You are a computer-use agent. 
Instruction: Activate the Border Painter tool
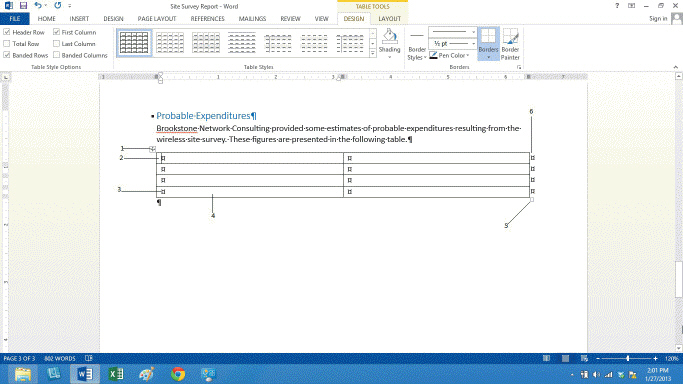pos(510,44)
